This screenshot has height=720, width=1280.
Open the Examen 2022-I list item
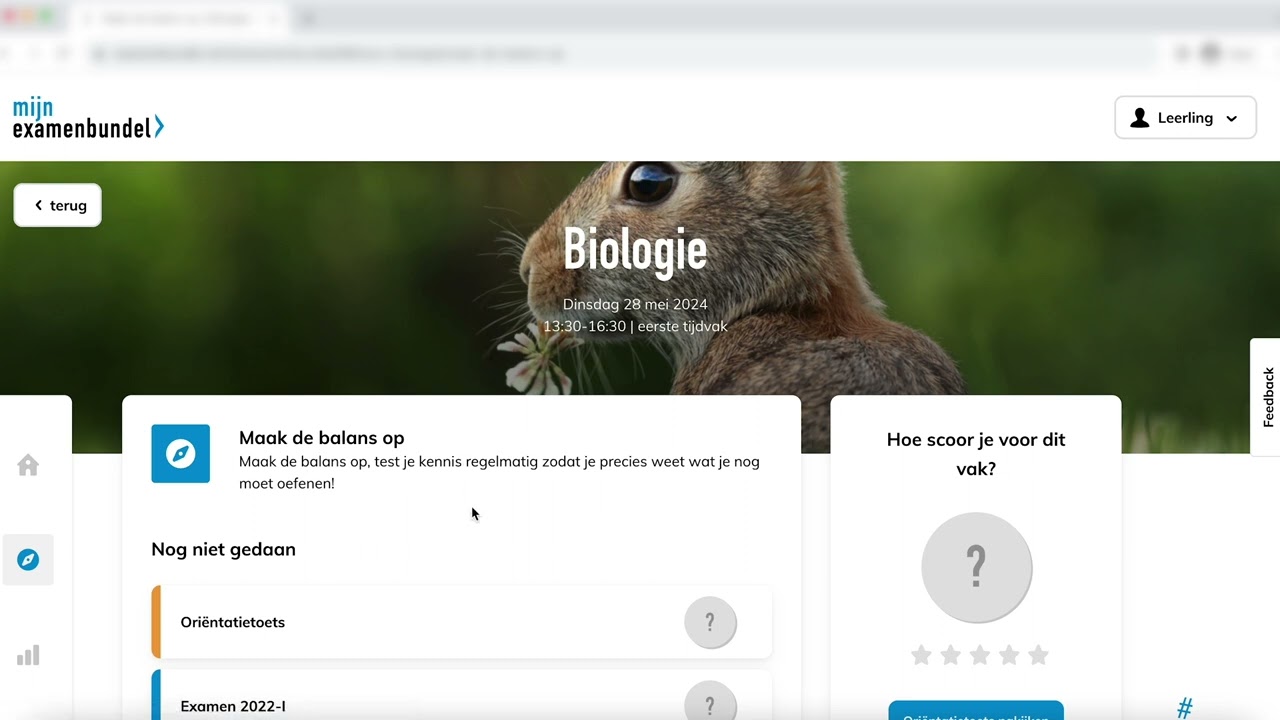462,697
